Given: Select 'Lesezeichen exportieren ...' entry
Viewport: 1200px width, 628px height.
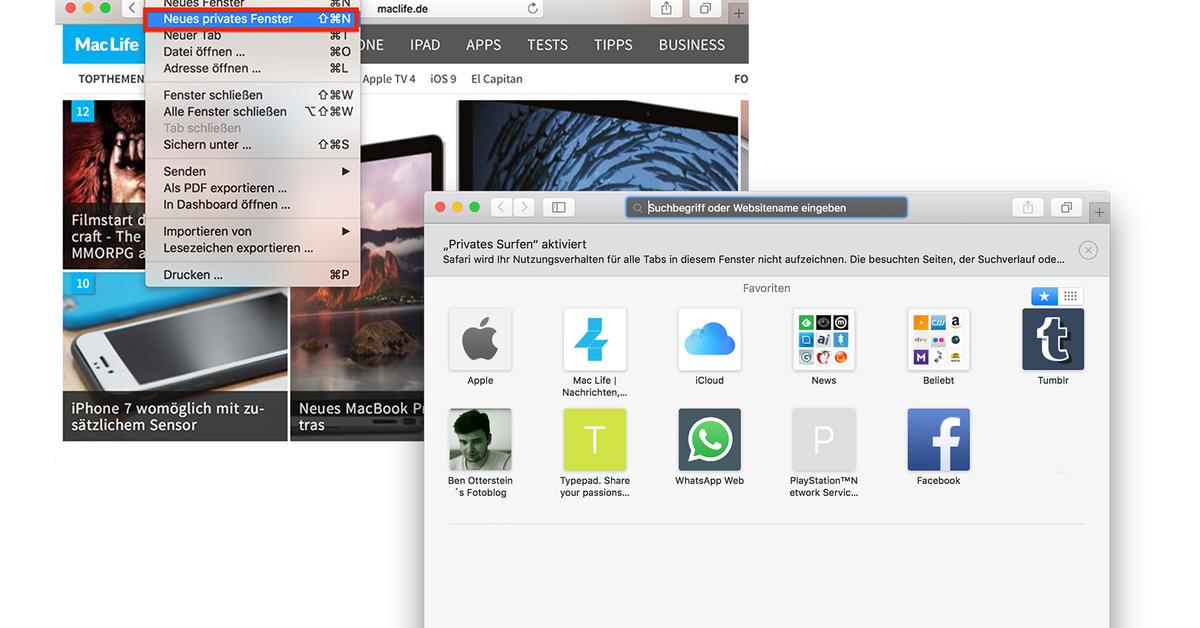Looking at the screenshot, I should [x=253, y=247].
